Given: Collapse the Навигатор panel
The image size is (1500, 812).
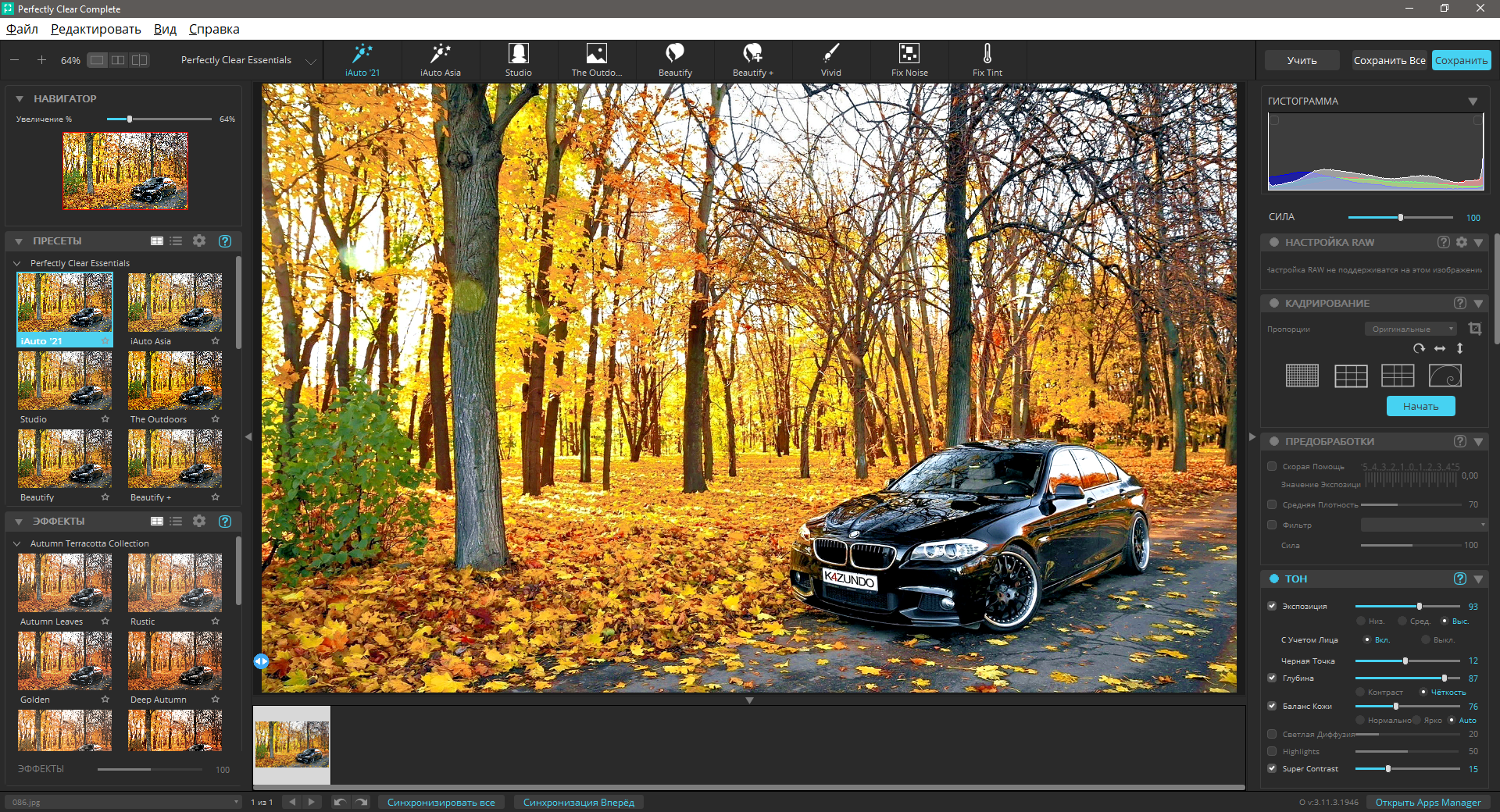Looking at the screenshot, I should click(x=20, y=99).
